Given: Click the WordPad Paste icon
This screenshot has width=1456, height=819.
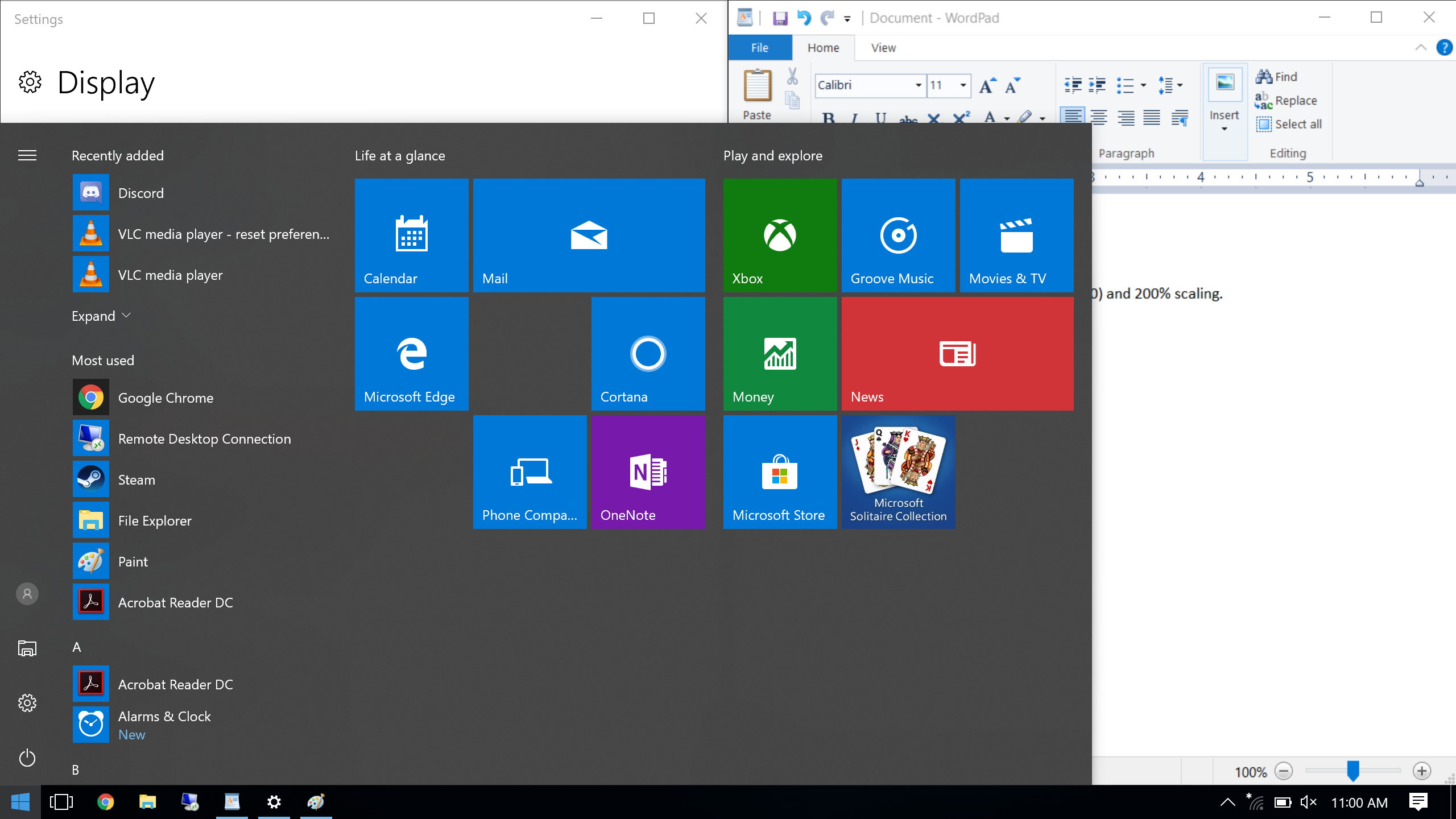Looking at the screenshot, I should (x=757, y=85).
